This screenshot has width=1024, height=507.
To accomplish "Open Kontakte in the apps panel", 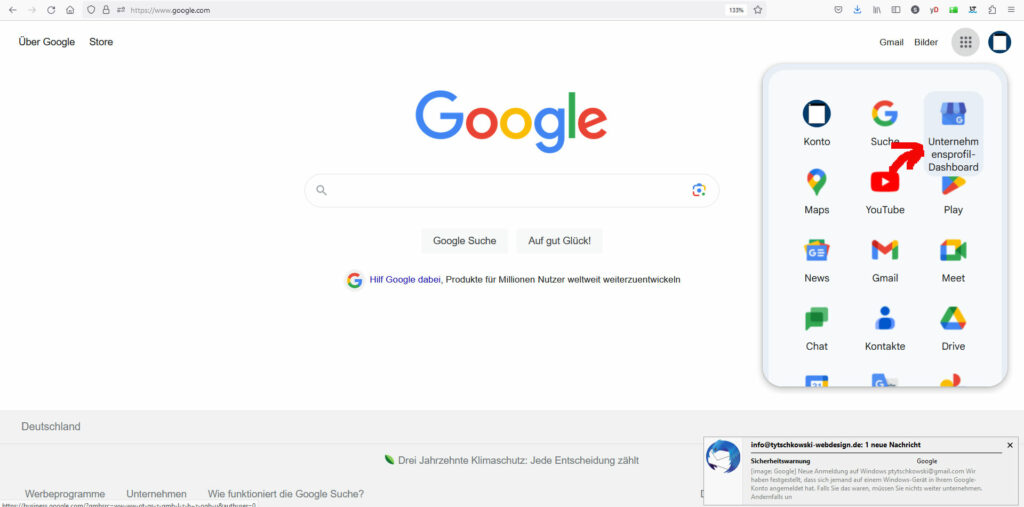I will click(x=885, y=328).
